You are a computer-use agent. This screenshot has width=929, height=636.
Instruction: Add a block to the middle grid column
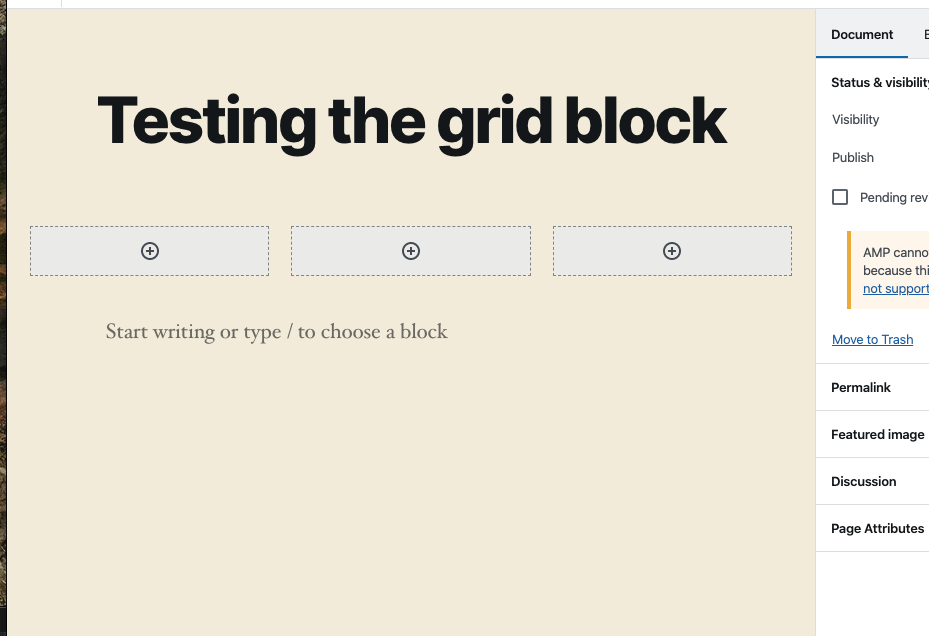point(410,250)
